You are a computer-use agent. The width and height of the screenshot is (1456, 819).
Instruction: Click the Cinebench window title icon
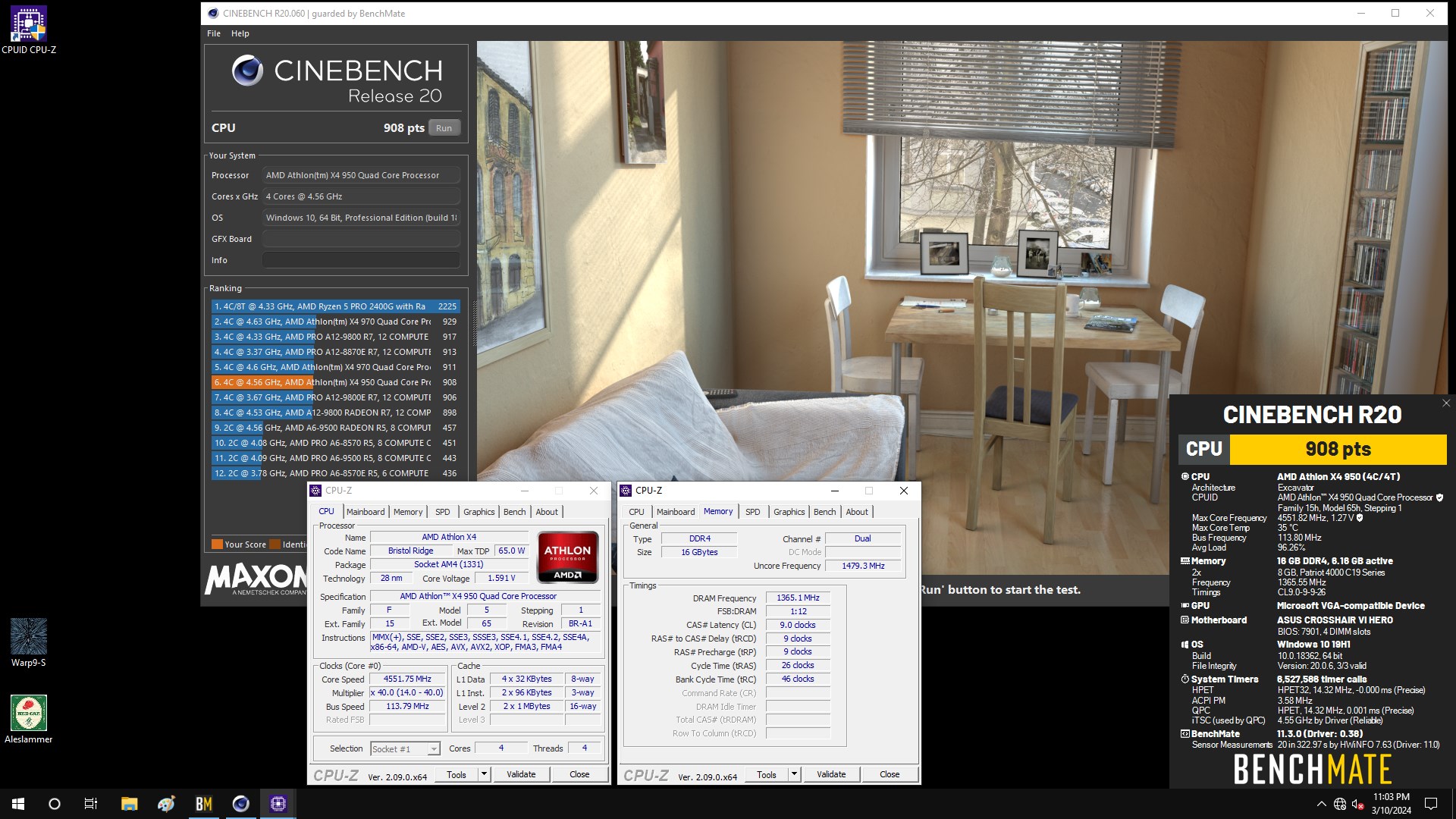[213, 13]
